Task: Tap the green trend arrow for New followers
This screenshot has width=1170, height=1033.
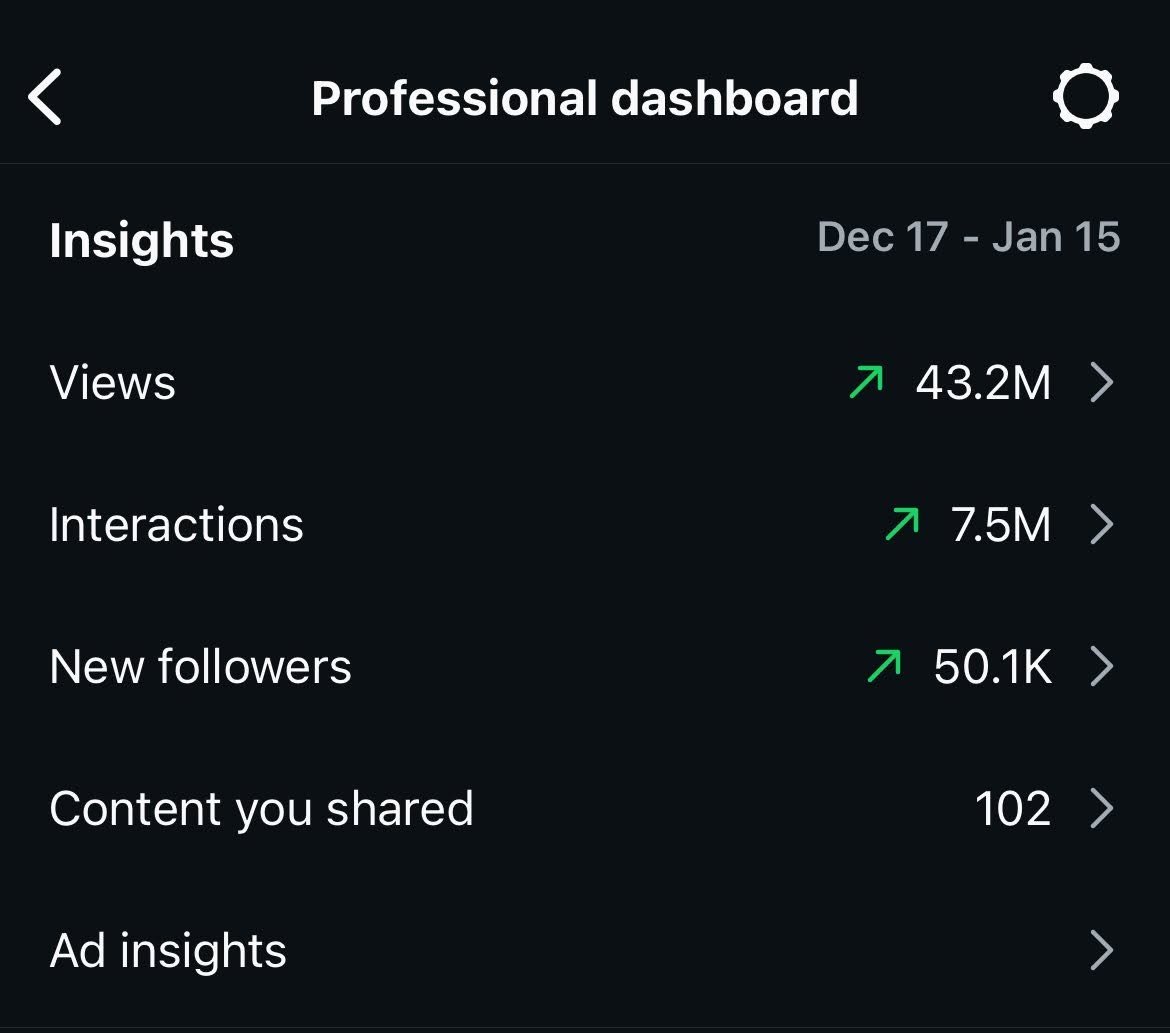Action: click(x=884, y=665)
